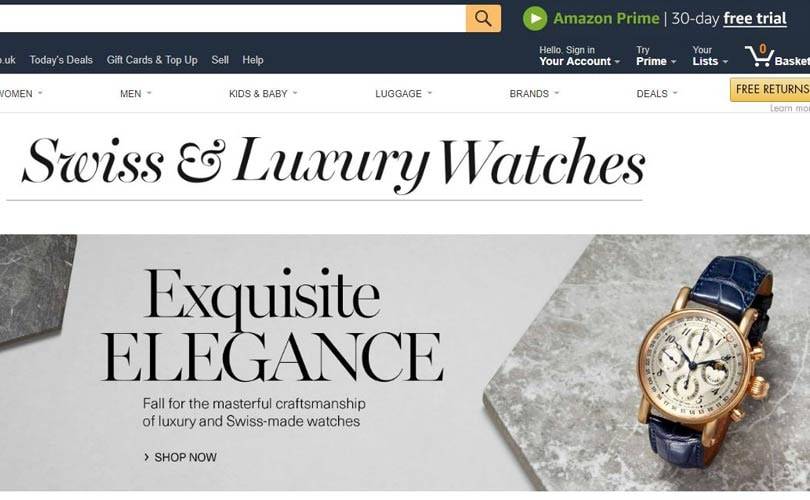Click the Today's Deals link
Image resolution: width=810 pixels, height=500 pixels.
click(61, 60)
